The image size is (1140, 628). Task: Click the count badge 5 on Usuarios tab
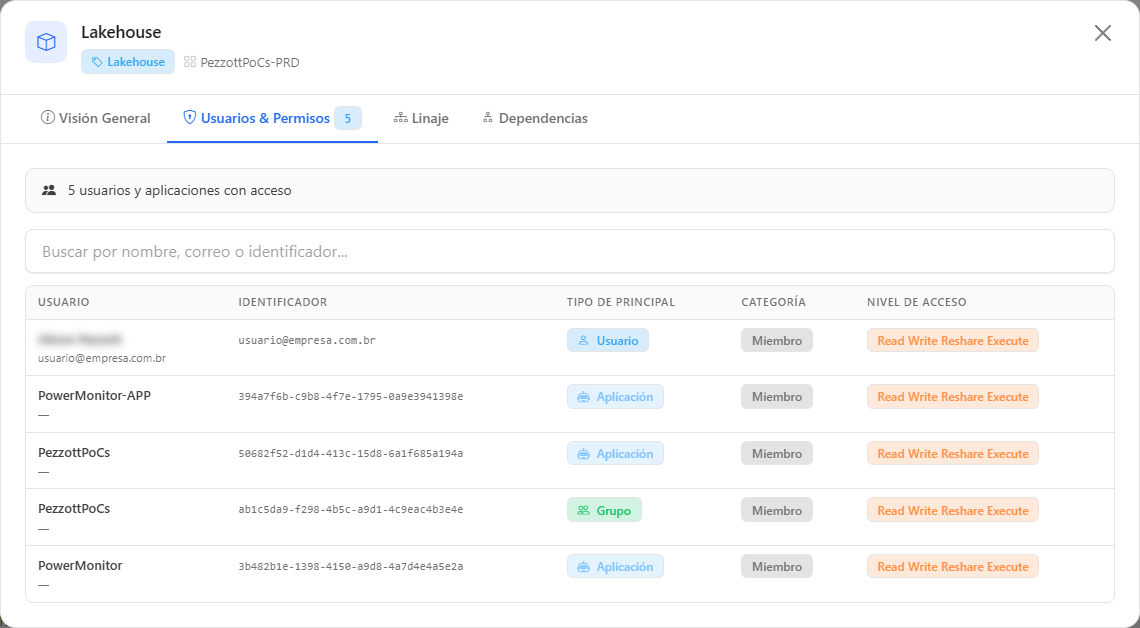pyautogui.click(x=348, y=118)
